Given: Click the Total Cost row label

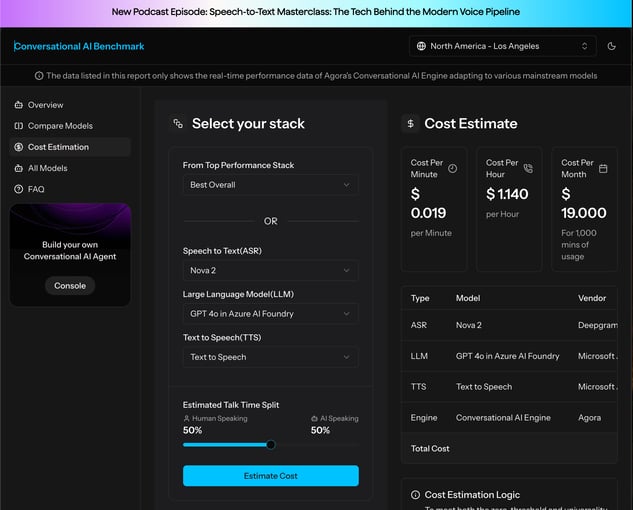Looking at the screenshot, I should point(430,449).
